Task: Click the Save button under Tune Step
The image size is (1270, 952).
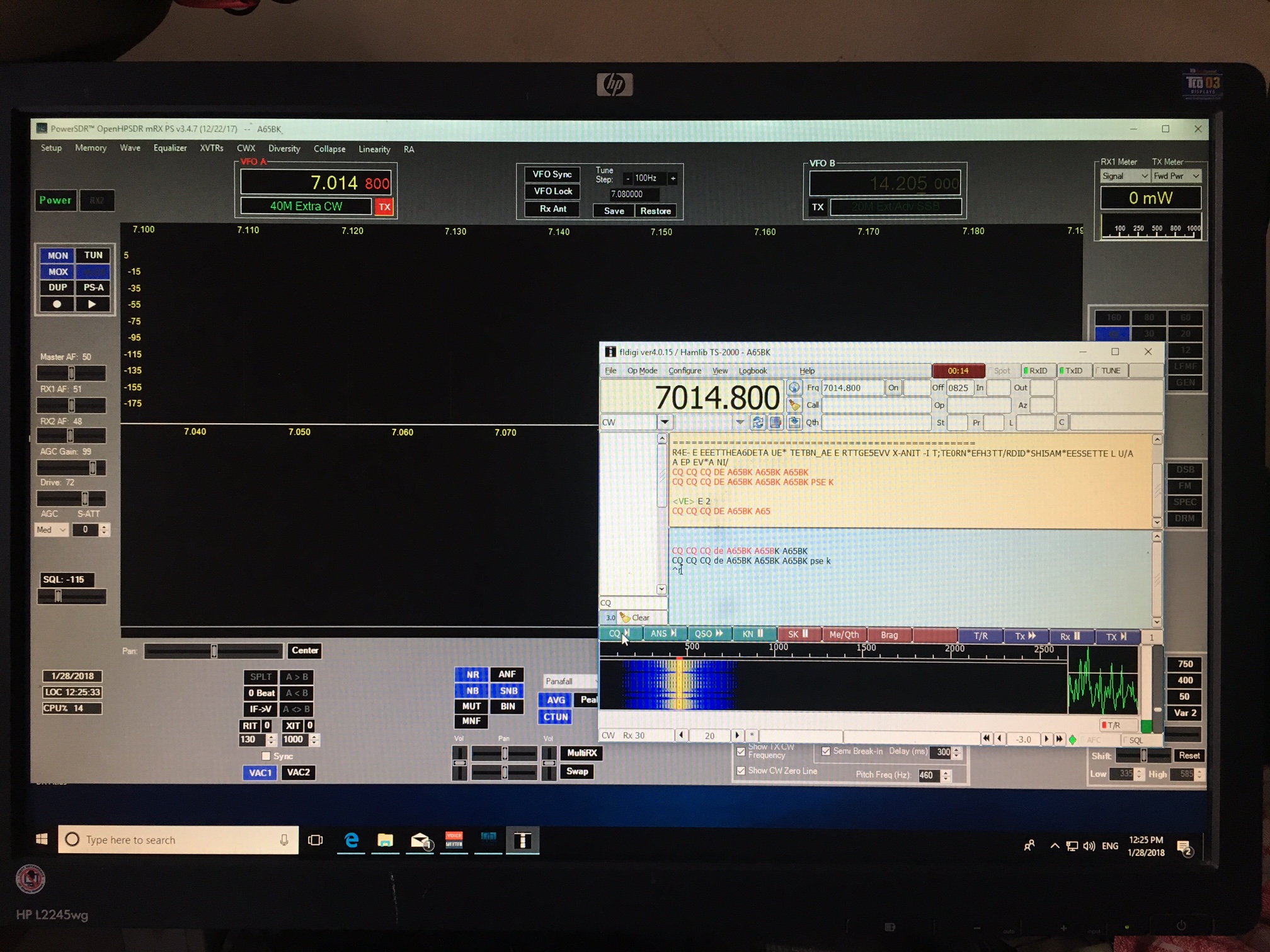Action: [x=614, y=211]
